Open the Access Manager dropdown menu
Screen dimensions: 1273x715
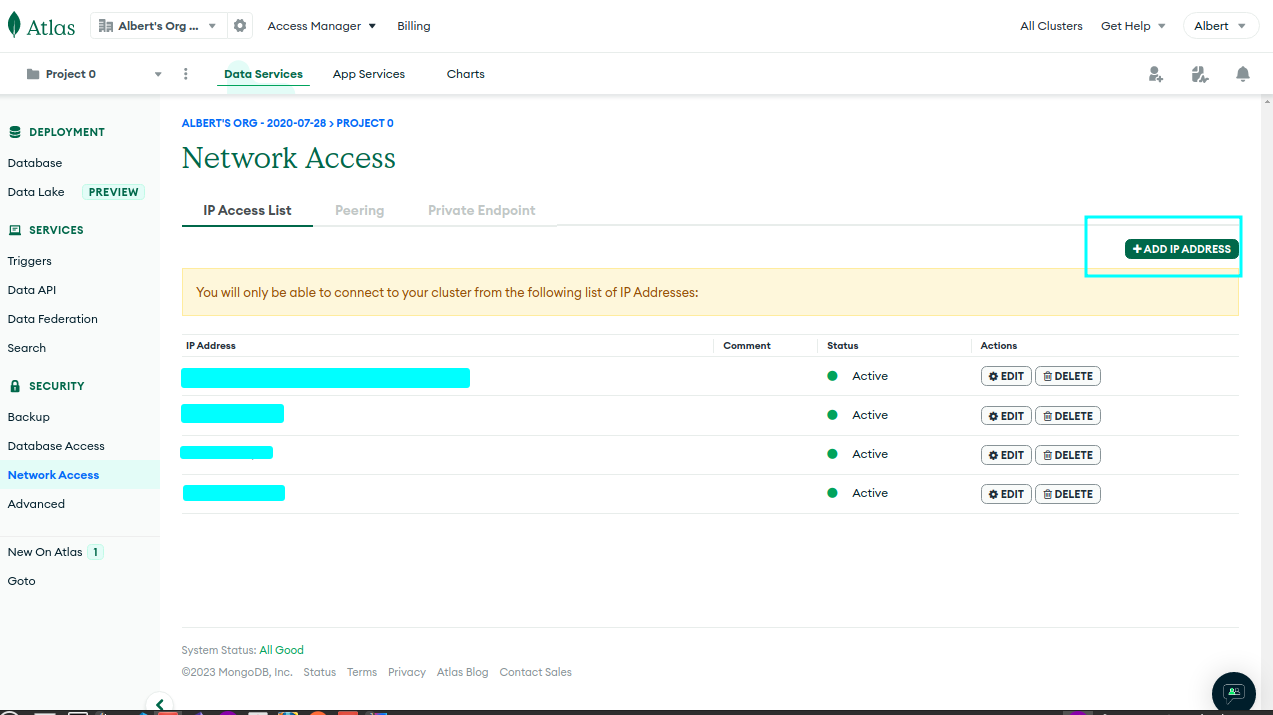point(322,26)
